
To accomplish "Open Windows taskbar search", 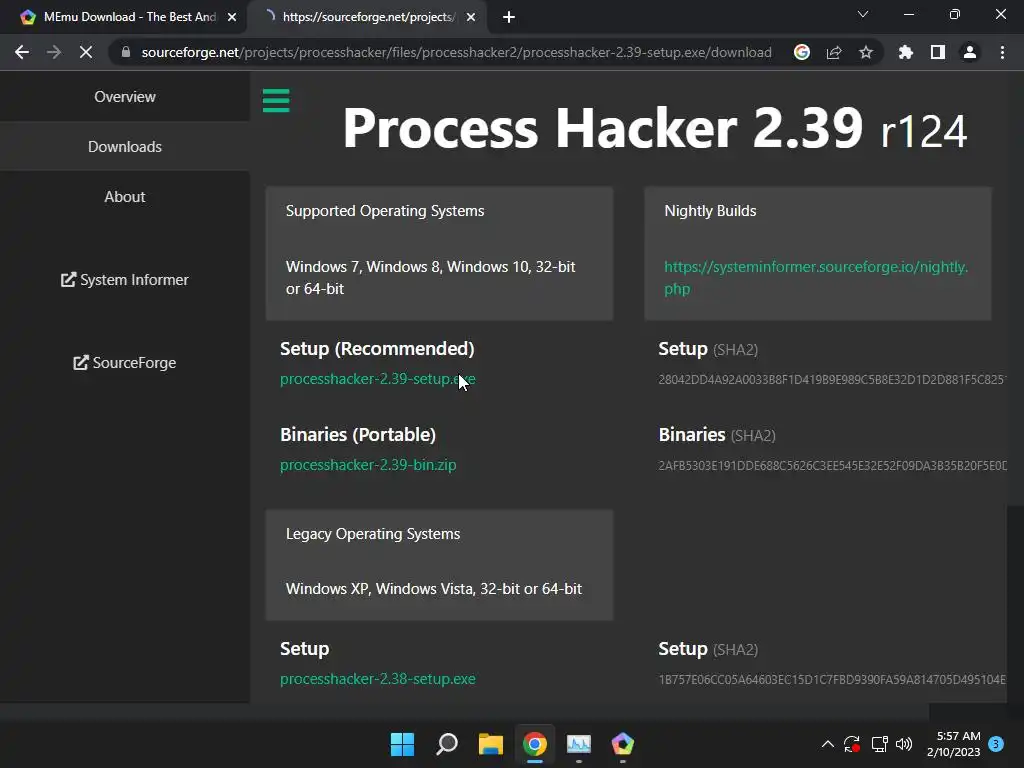I will (447, 744).
